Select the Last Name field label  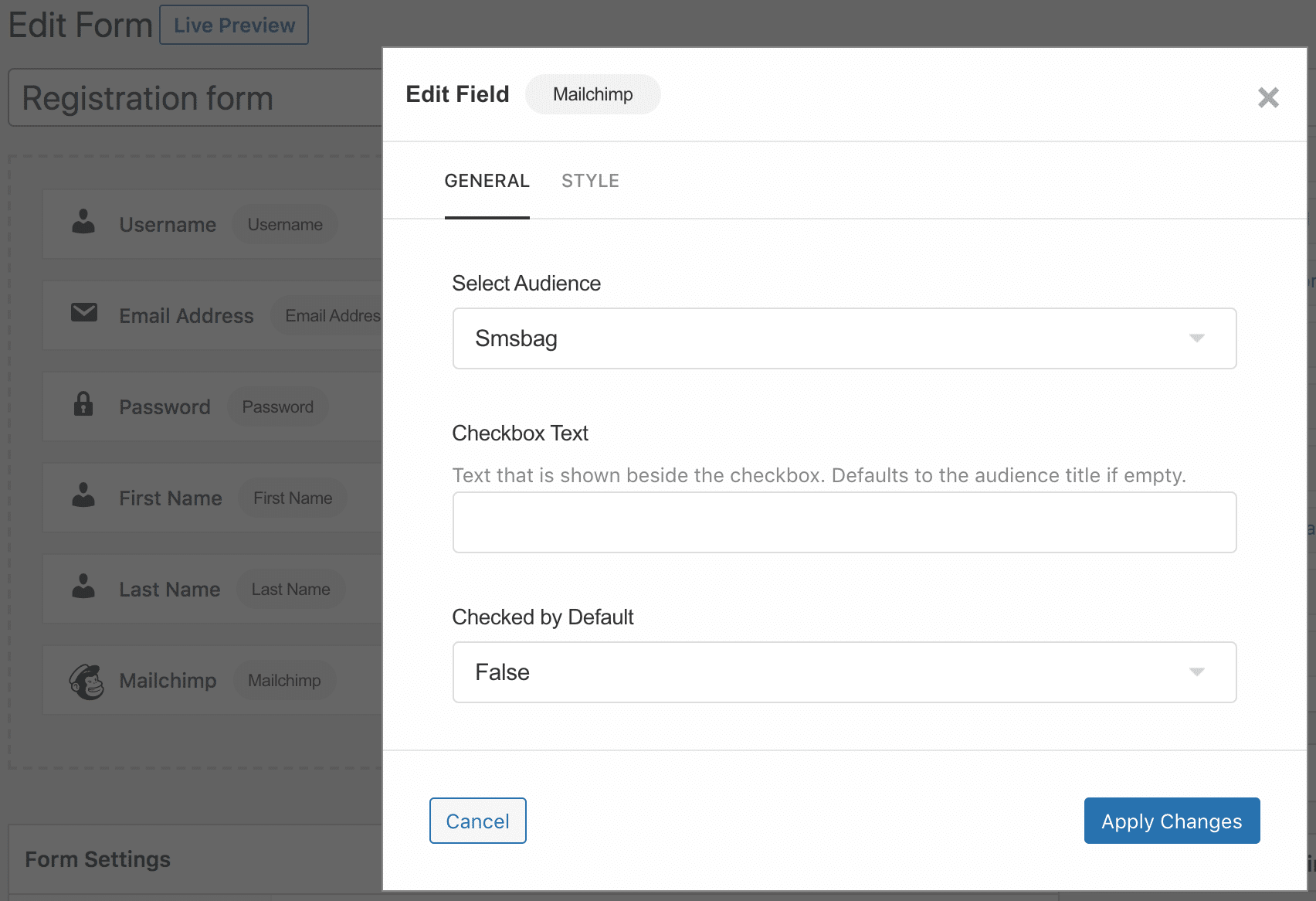(x=170, y=590)
